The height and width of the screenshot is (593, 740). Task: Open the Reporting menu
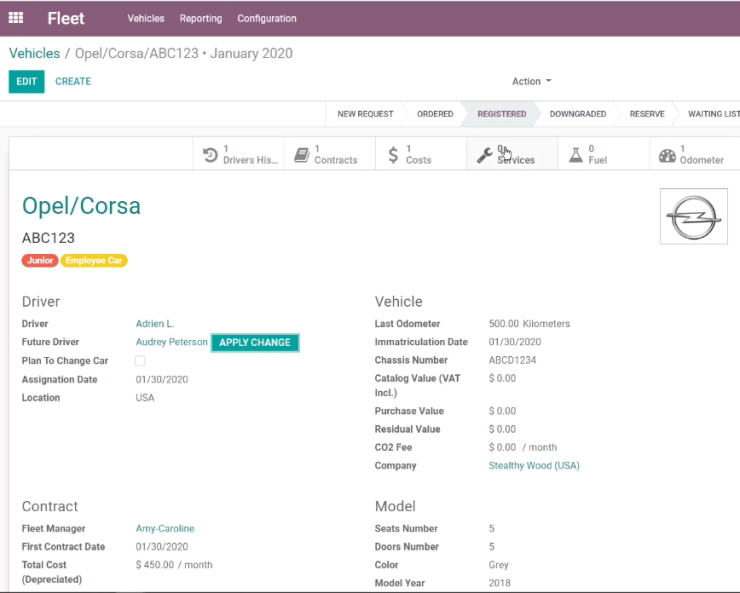(x=201, y=18)
